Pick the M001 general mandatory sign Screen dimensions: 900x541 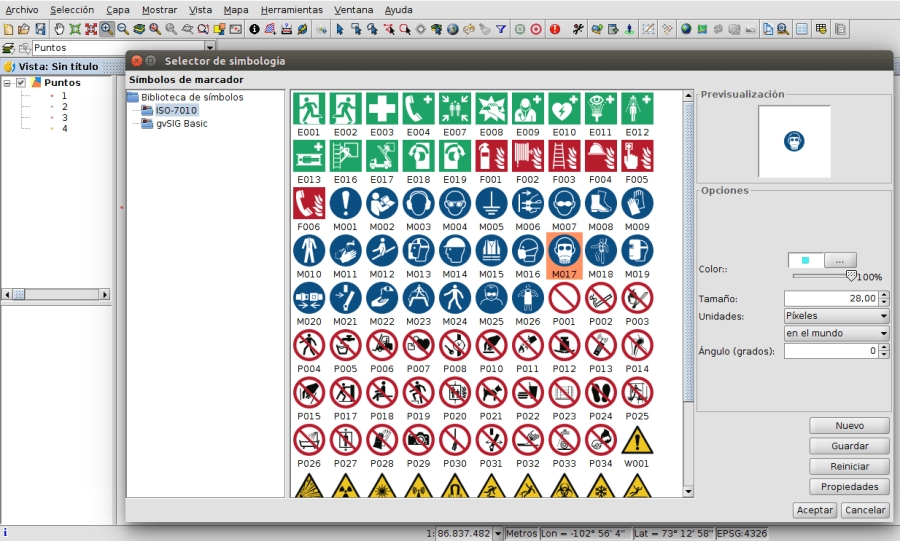coord(345,204)
